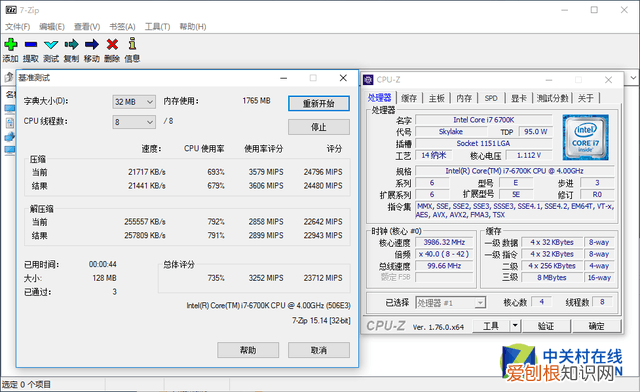
Task: Open the 编辑(E) menu
Action: (52, 27)
